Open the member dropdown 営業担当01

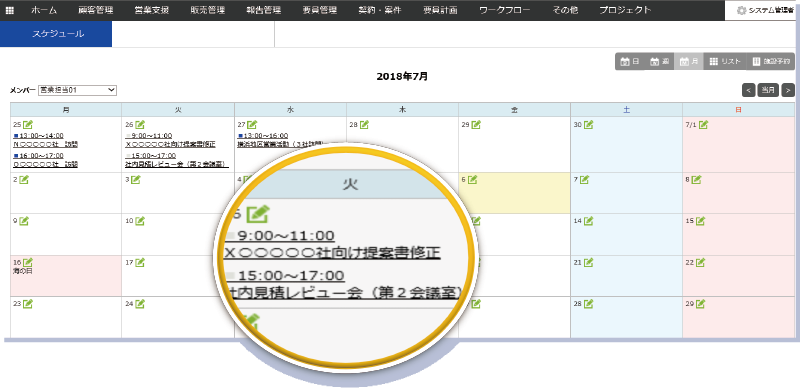coord(78,90)
